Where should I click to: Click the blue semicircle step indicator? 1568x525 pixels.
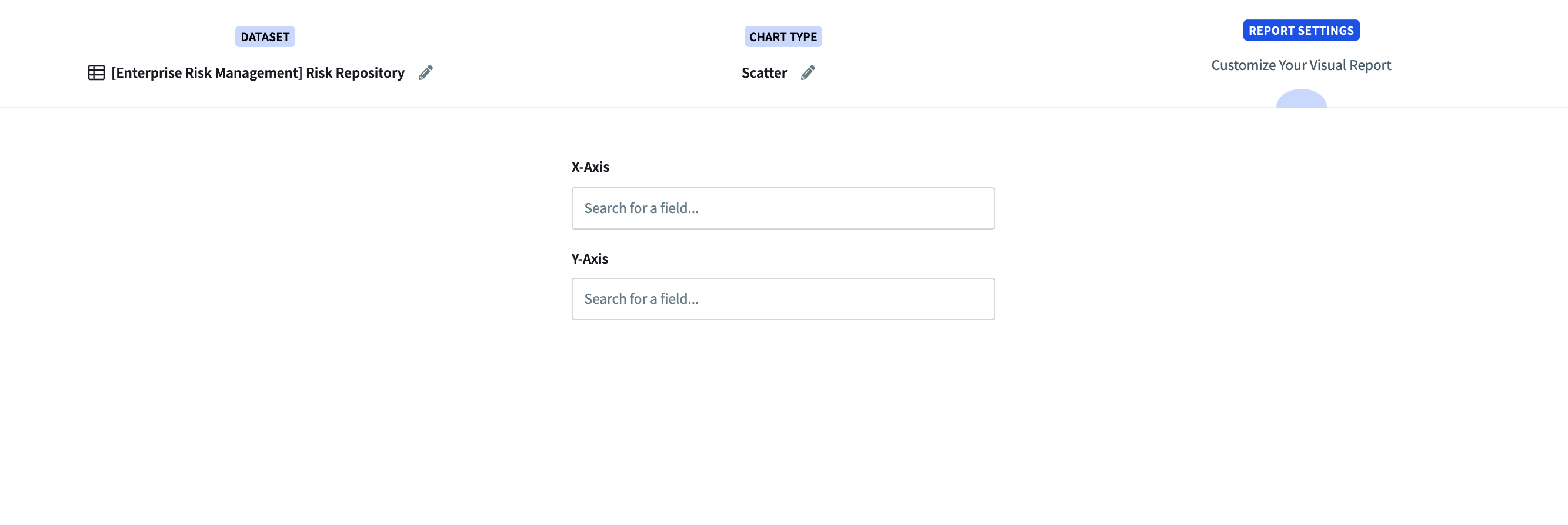pos(1301,100)
